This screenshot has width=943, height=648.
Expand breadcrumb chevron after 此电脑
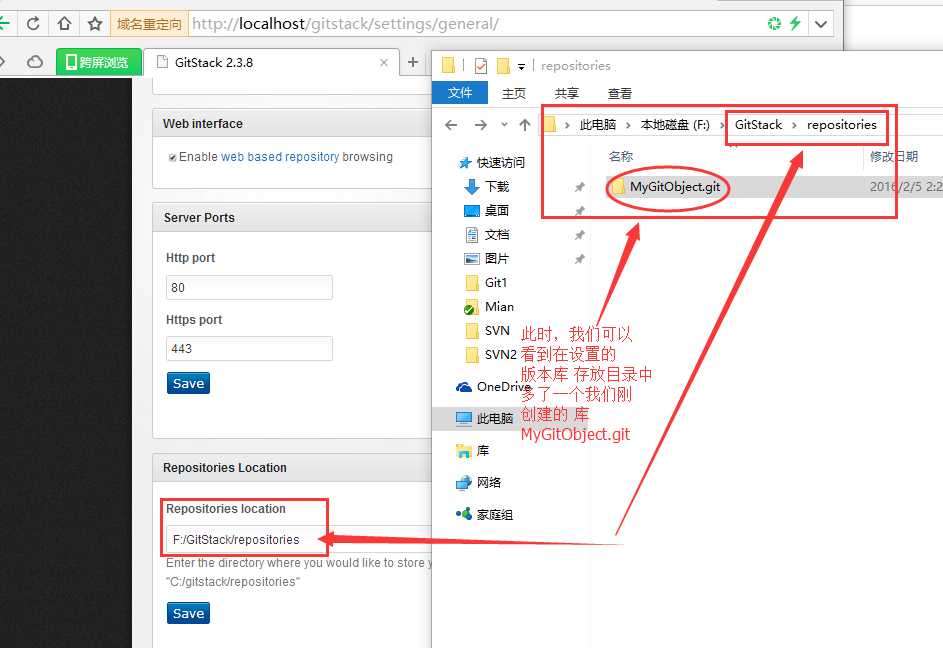pos(628,125)
